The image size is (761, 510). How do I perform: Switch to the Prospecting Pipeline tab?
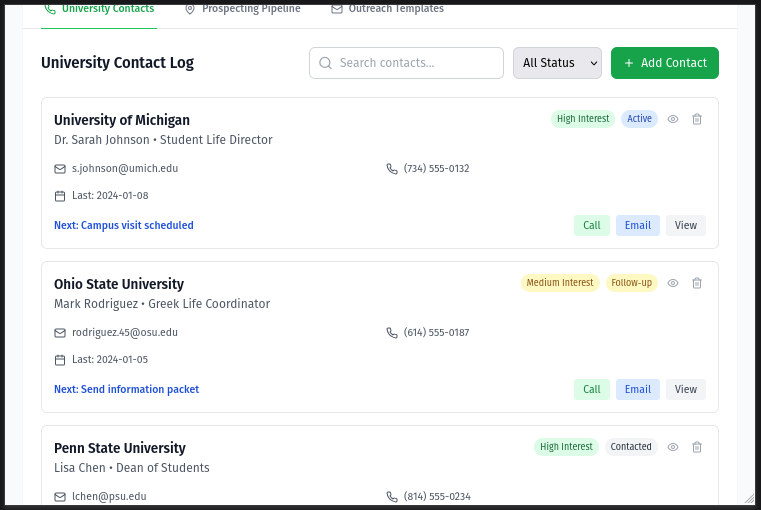(250, 9)
